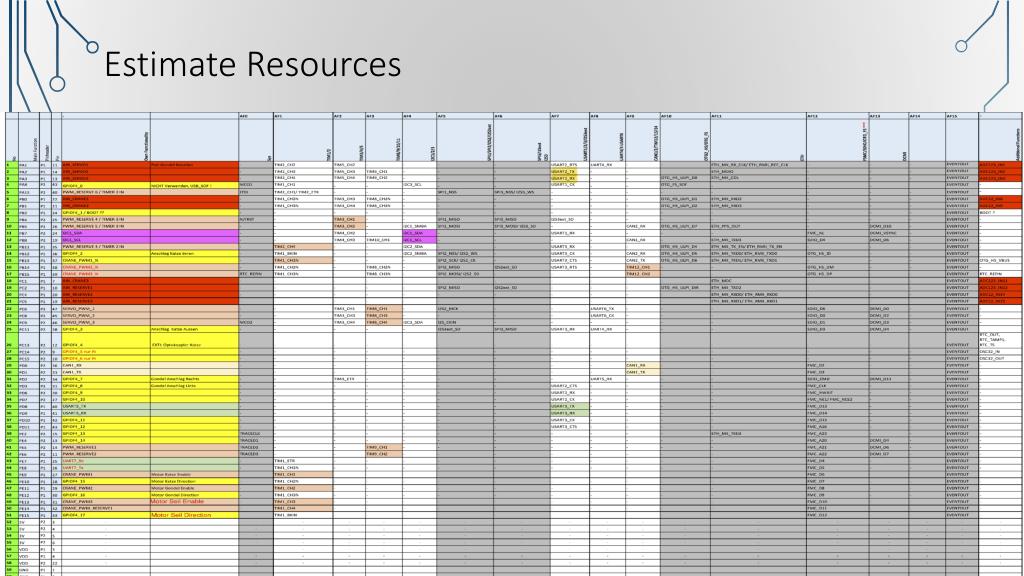Select the AF13 column header
The height and width of the screenshot is (576, 1024).
(x=889, y=116)
